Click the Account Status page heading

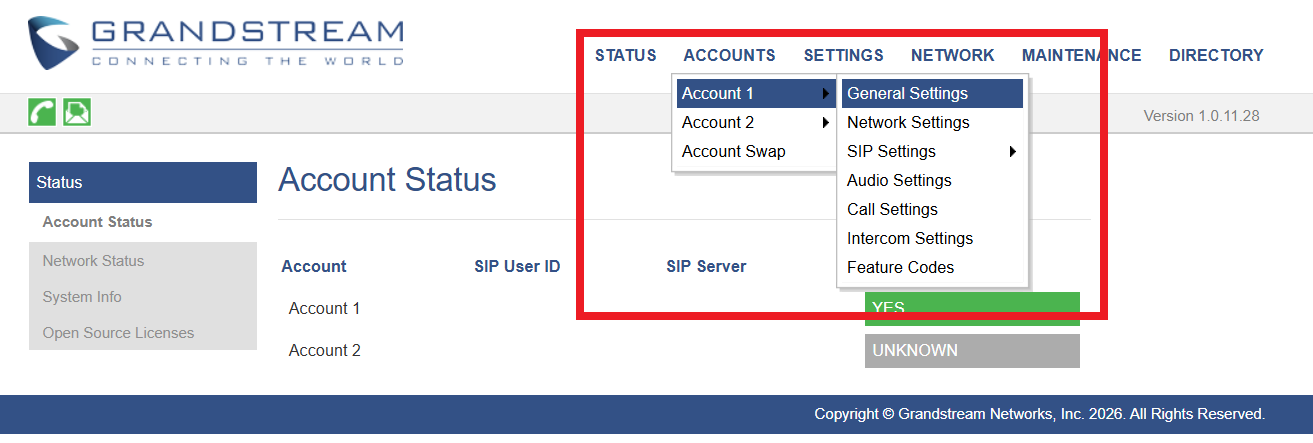point(387,180)
